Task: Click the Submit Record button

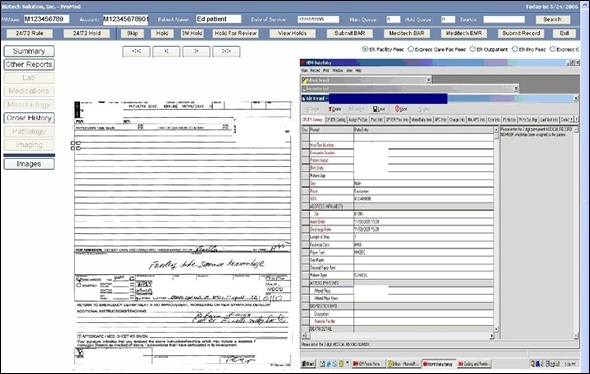Action: (x=521, y=33)
